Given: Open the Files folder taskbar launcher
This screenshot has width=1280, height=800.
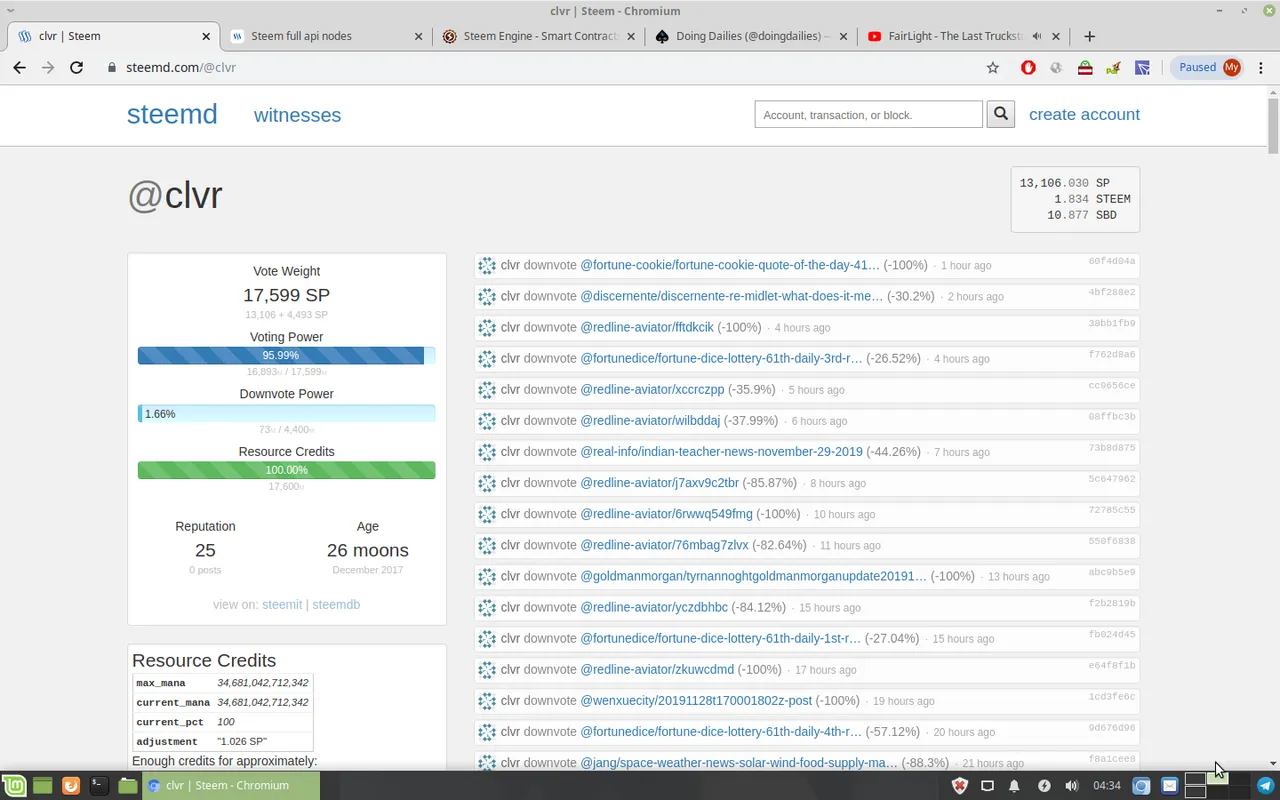Looking at the screenshot, I should coord(127,786).
